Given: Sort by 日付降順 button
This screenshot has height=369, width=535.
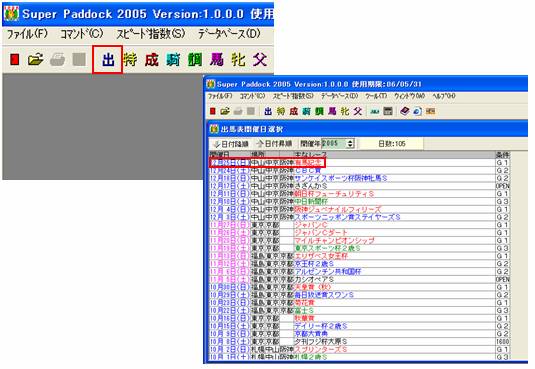Looking at the screenshot, I should (x=231, y=144).
